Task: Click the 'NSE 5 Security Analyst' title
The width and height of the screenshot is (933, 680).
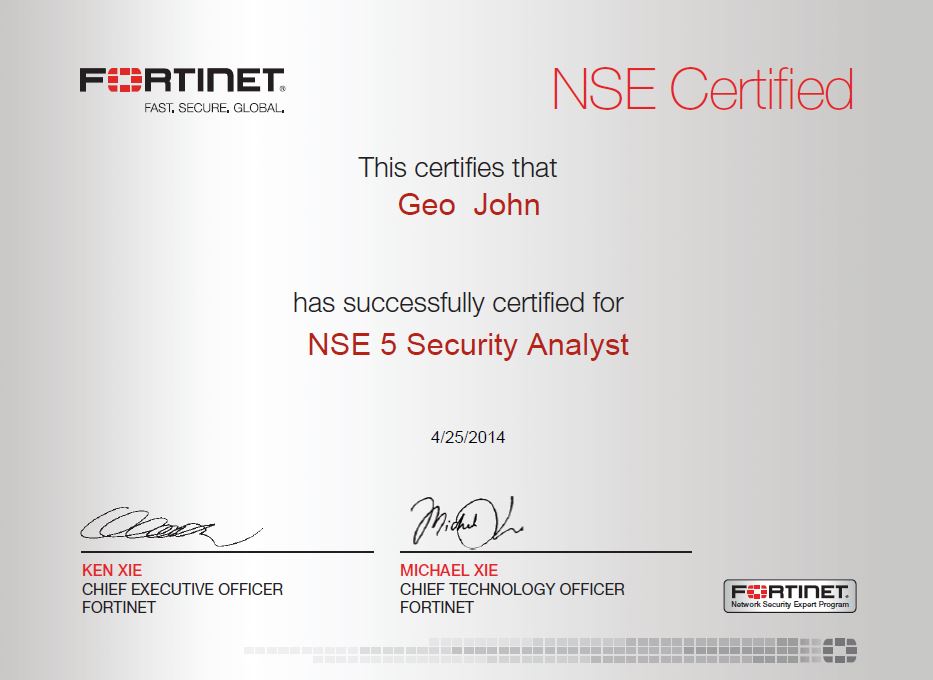Action: (x=468, y=344)
